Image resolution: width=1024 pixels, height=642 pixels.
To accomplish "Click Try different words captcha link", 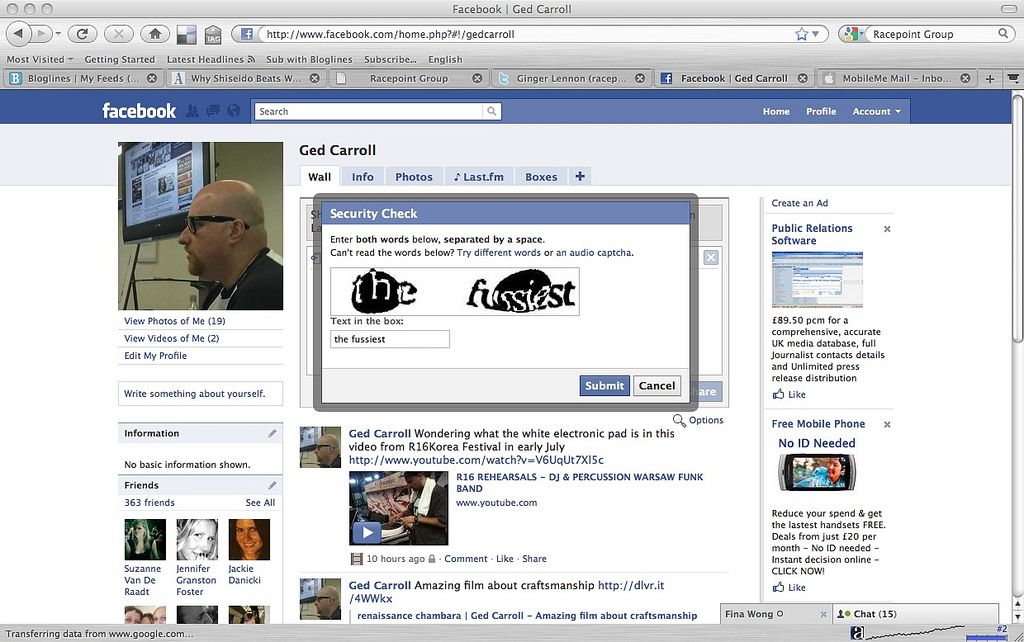I will coord(498,253).
